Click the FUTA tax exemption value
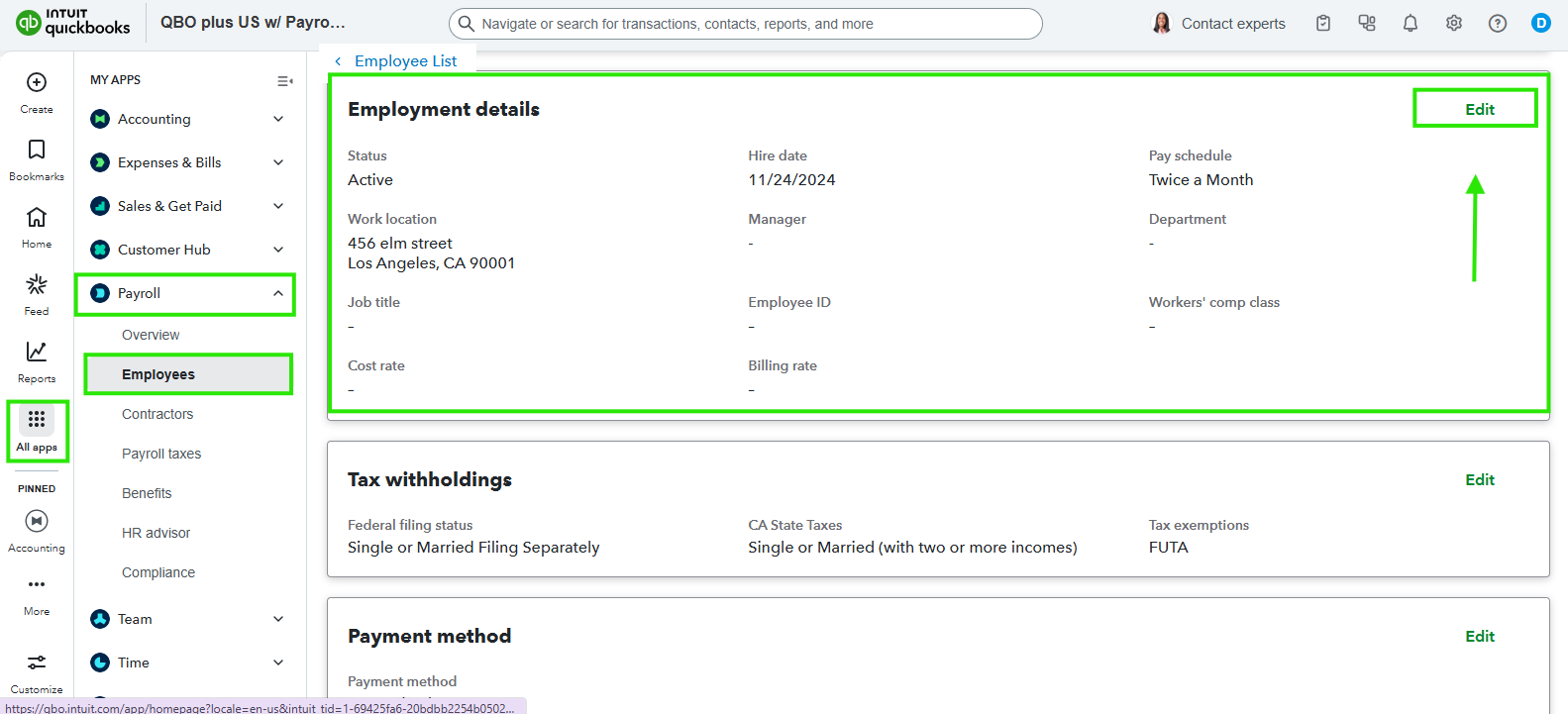This screenshot has width=1568, height=714. [1168, 548]
